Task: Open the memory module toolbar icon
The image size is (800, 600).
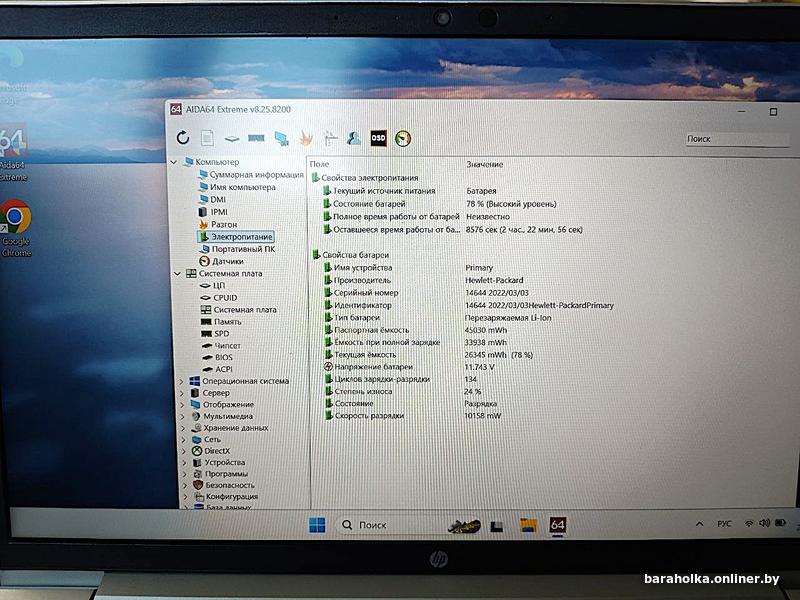Action: coord(256,138)
